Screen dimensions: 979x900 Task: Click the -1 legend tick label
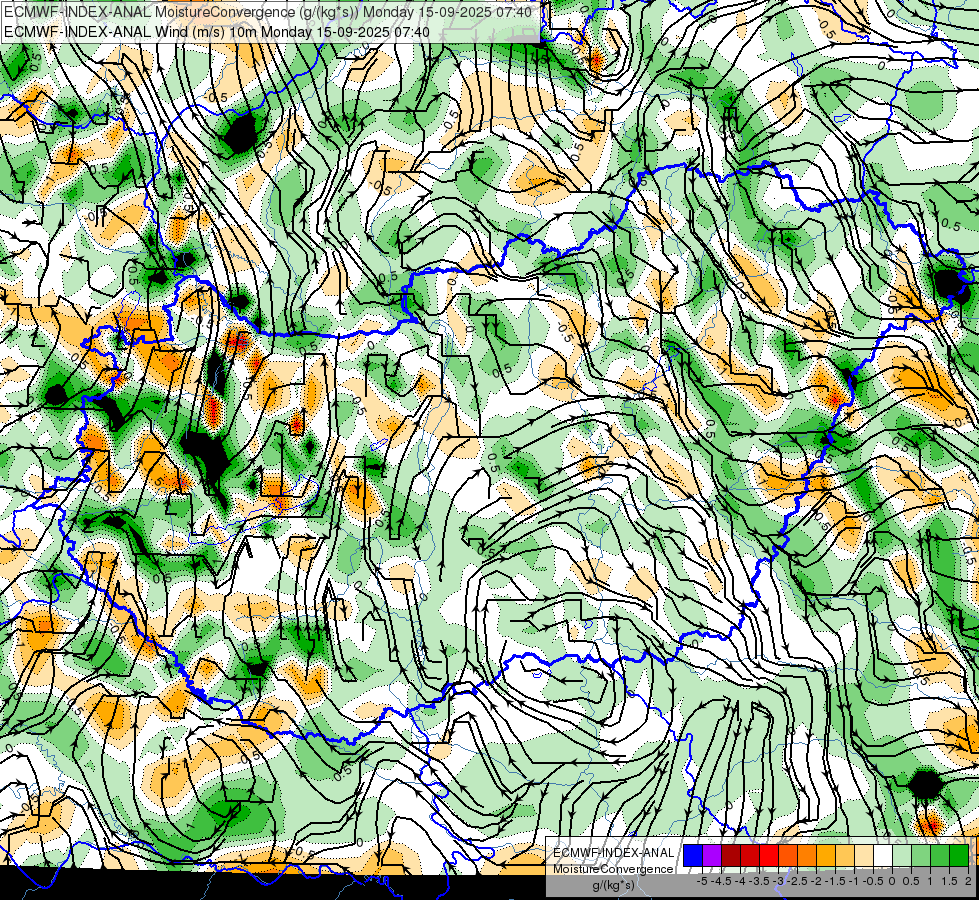[x=854, y=881]
